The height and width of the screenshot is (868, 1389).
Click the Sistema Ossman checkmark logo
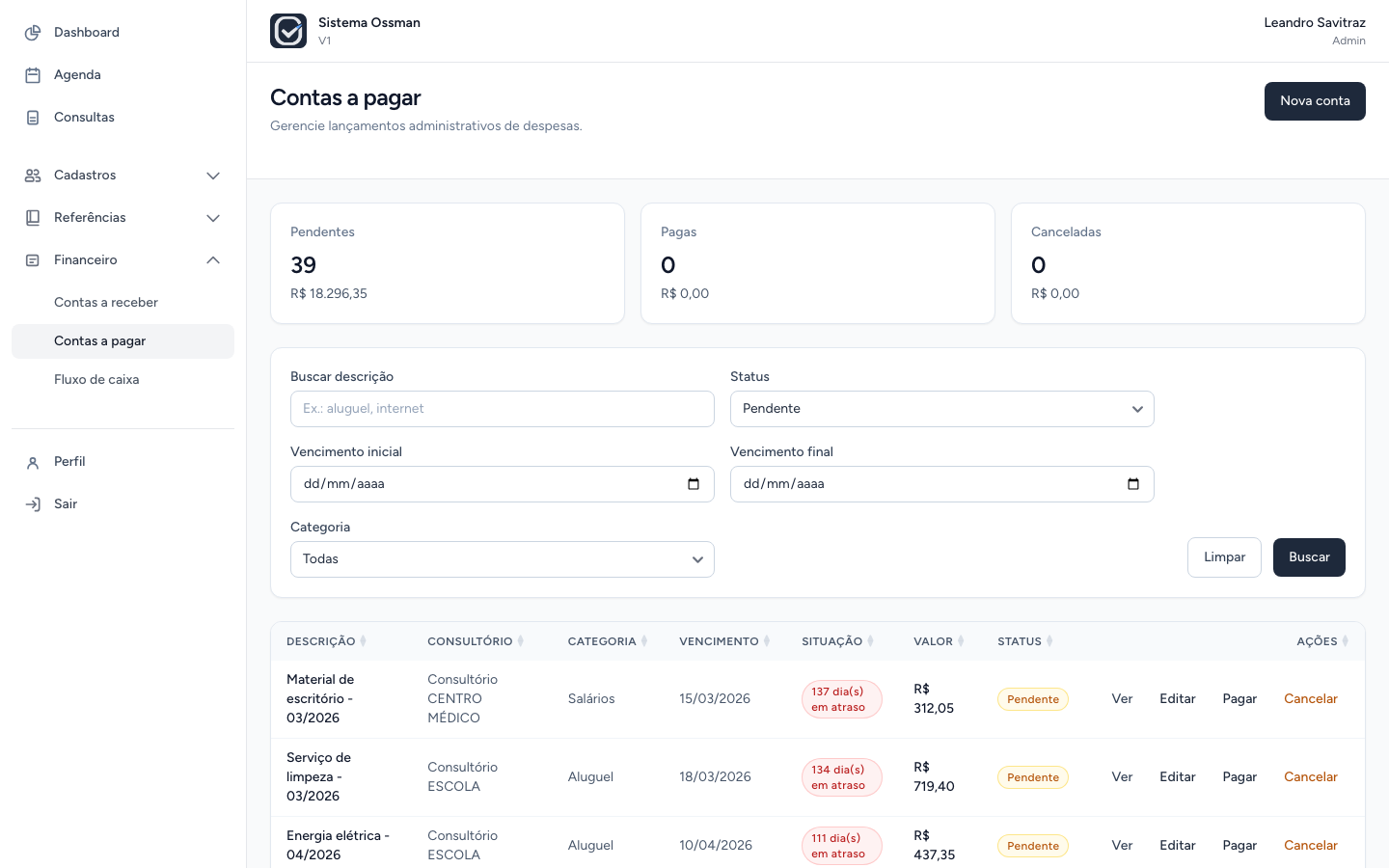[288, 31]
